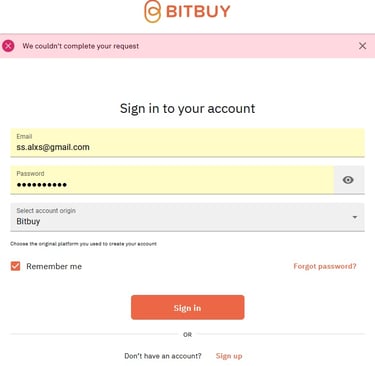Toggle the Remember me checkbox
375x366 pixels.
tap(15, 266)
